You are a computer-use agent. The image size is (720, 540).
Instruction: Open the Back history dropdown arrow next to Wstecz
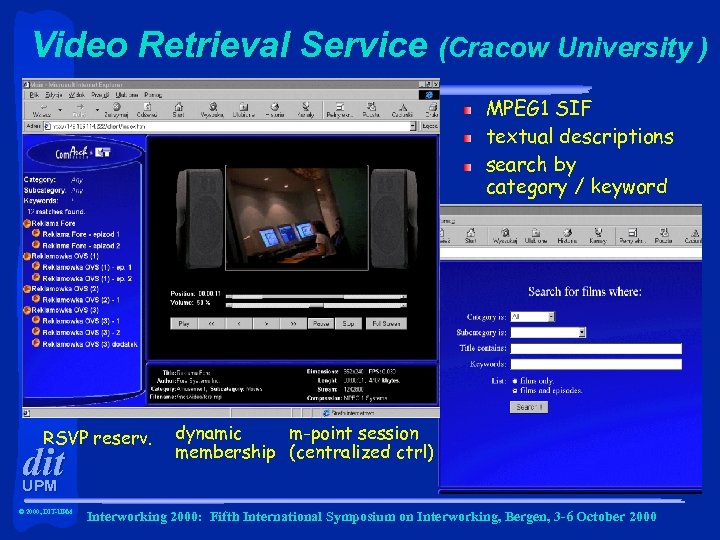60,110
